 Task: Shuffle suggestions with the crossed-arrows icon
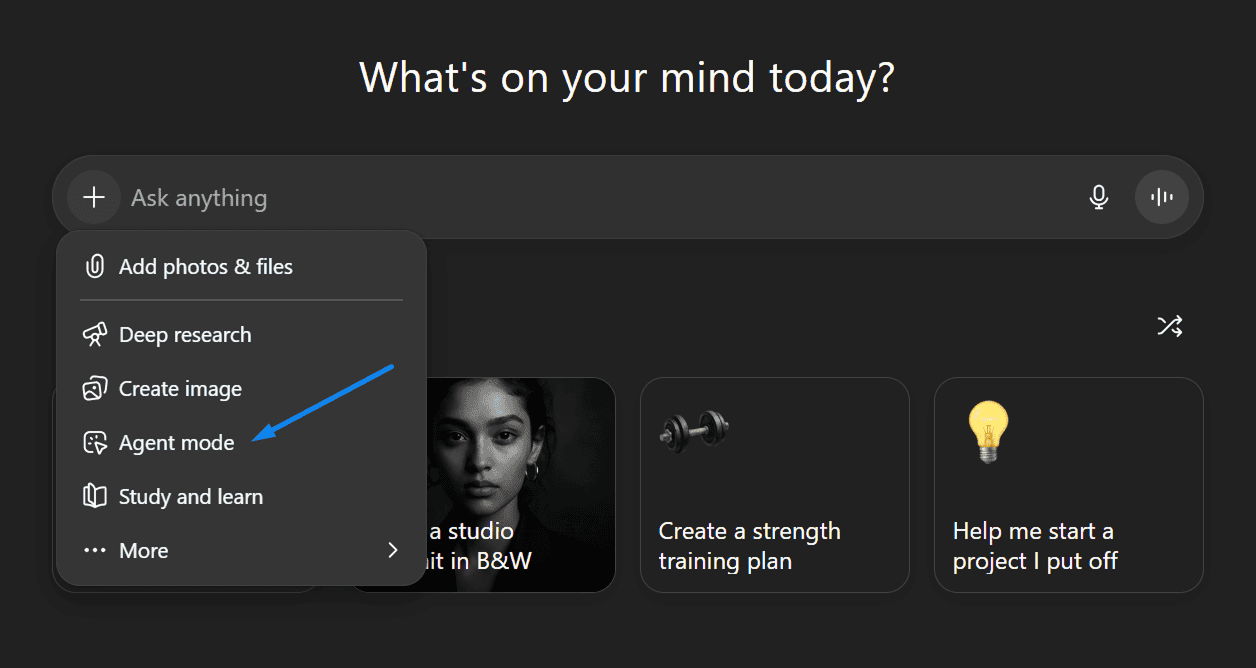[1169, 326]
